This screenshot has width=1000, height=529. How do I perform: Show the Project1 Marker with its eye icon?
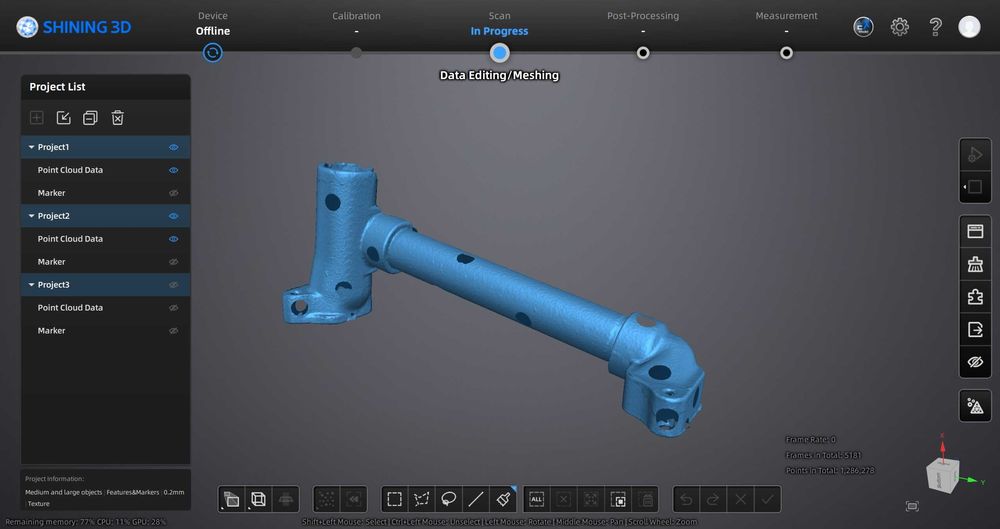click(x=173, y=193)
